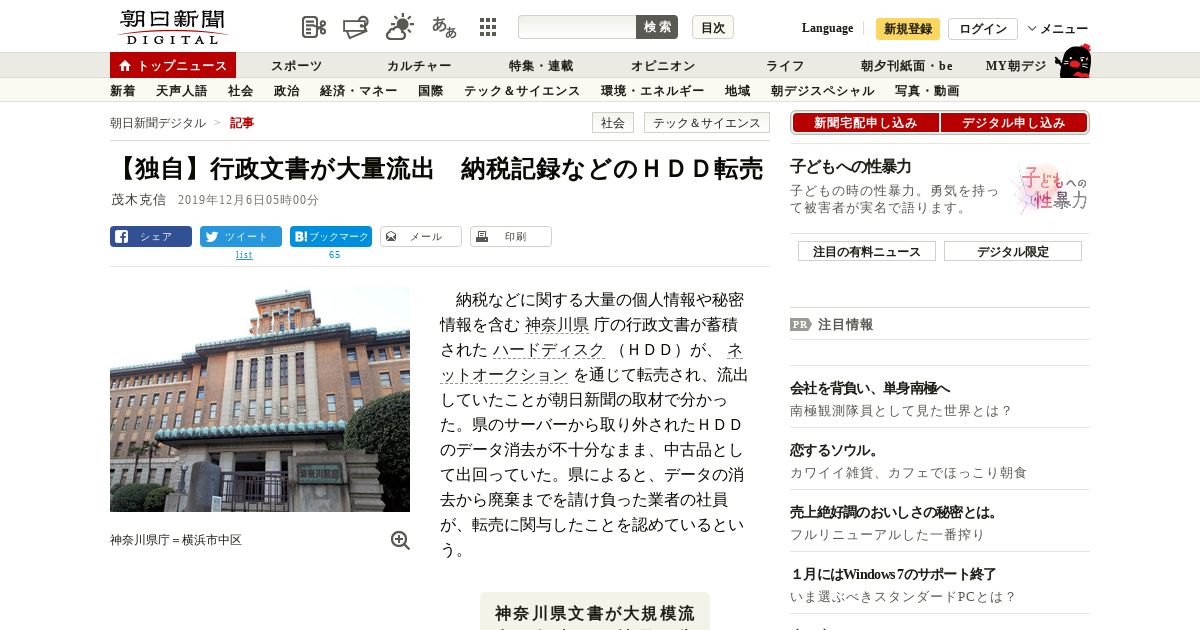
Task: Open 会社を背負い、単身南極へ link
Action: [x=870, y=388]
